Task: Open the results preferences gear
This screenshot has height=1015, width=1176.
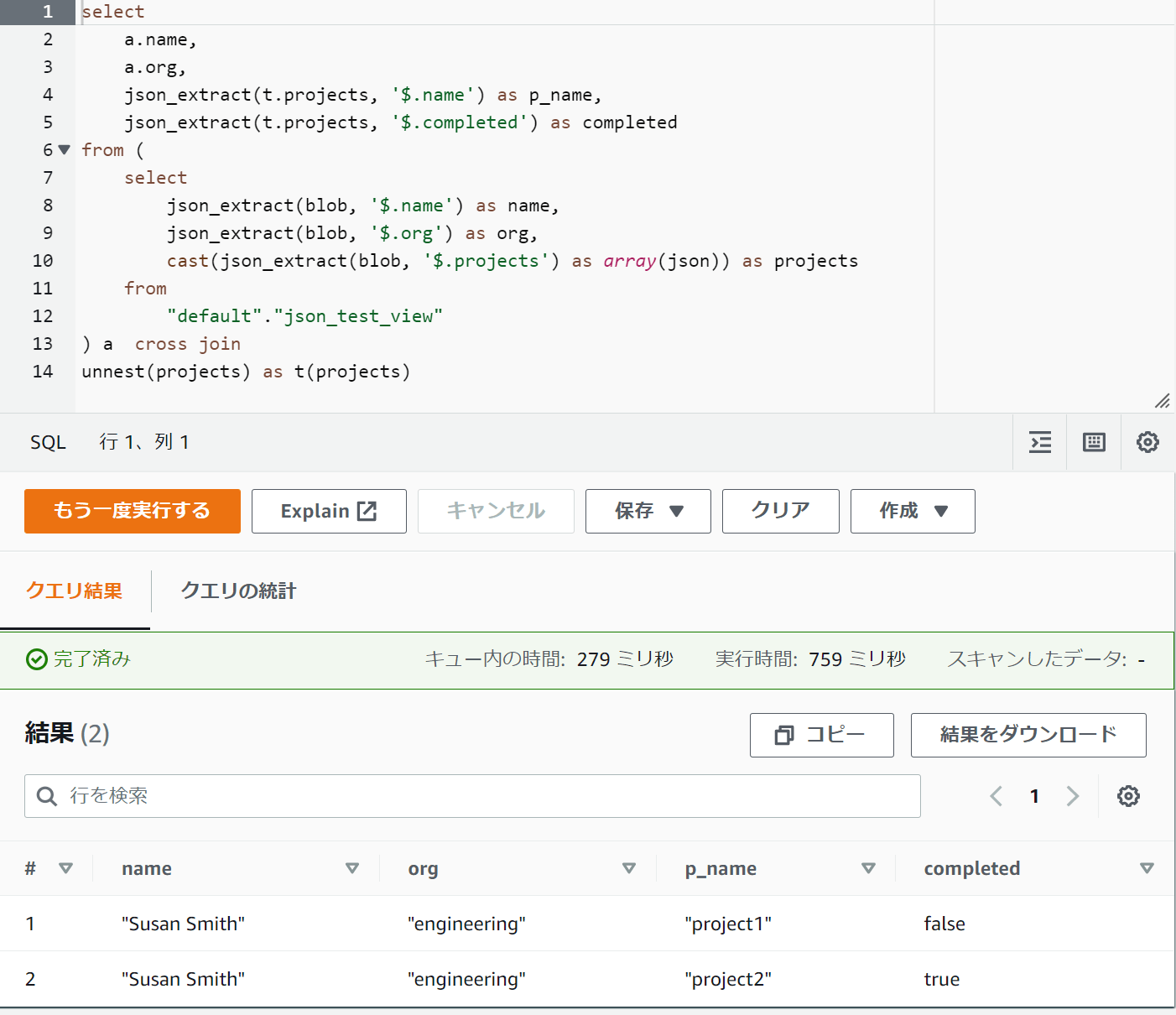Action: pos(1128,796)
